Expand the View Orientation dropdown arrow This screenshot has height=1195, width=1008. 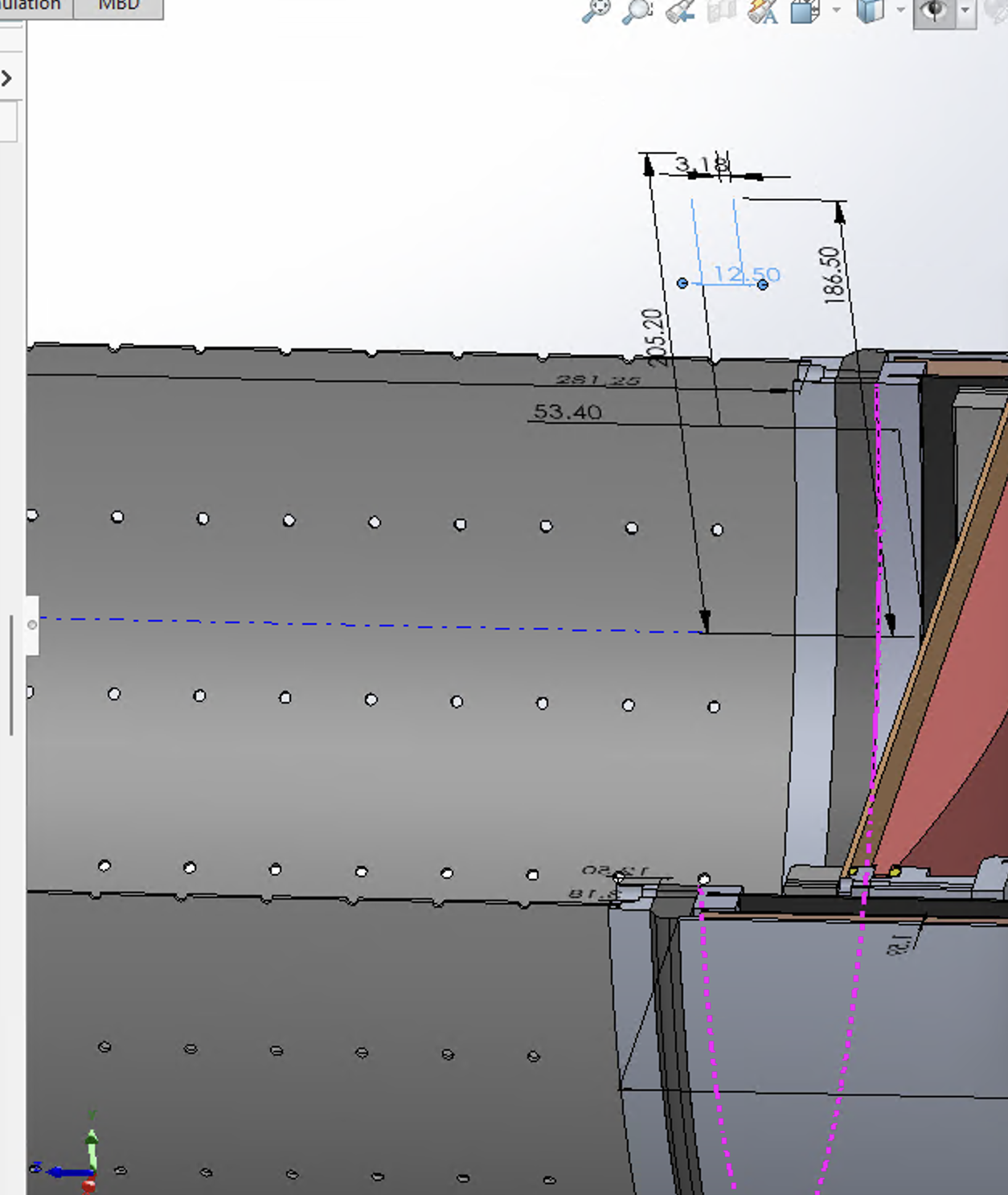(837, 10)
